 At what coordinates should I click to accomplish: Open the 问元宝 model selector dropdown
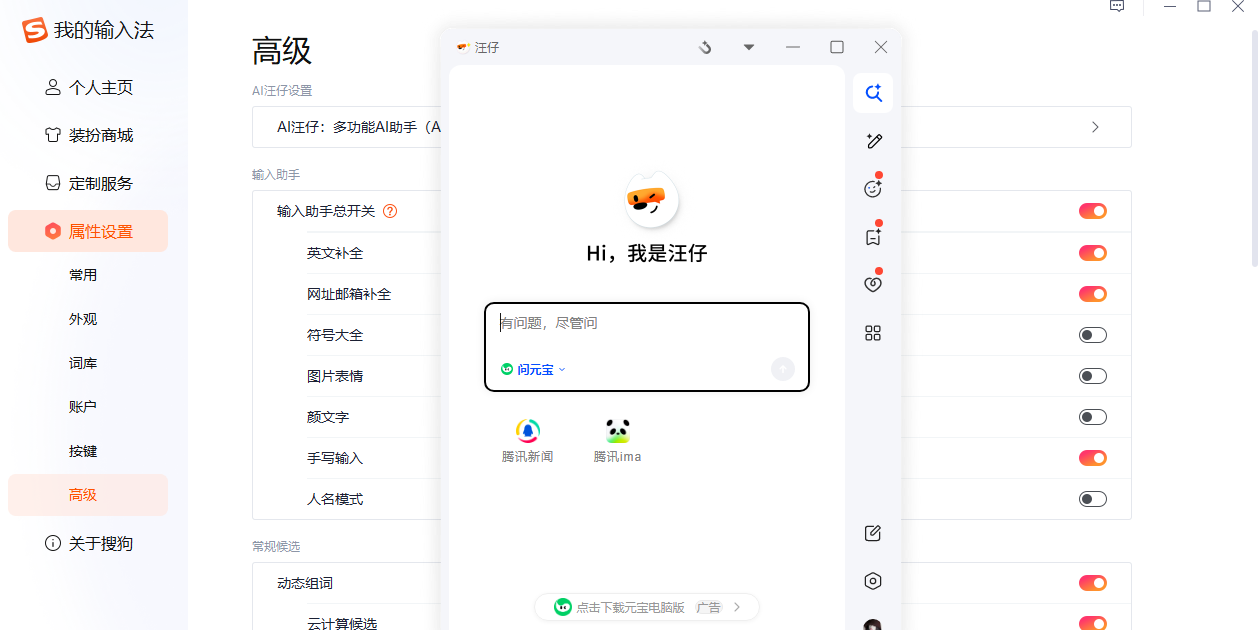[534, 369]
